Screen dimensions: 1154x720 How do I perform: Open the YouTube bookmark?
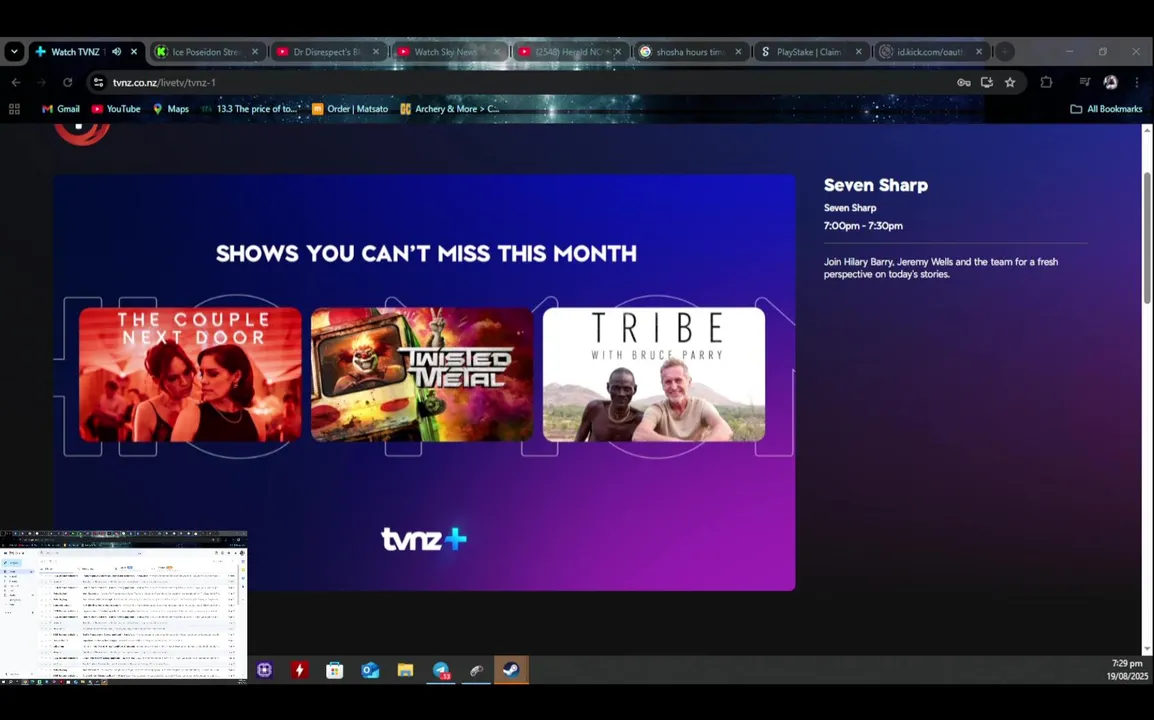coord(116,109)
